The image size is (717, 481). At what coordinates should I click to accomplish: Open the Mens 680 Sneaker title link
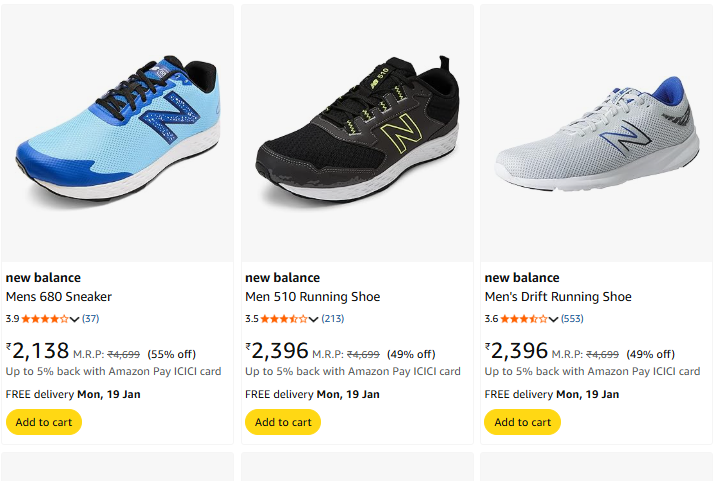(x=59, y=297)
